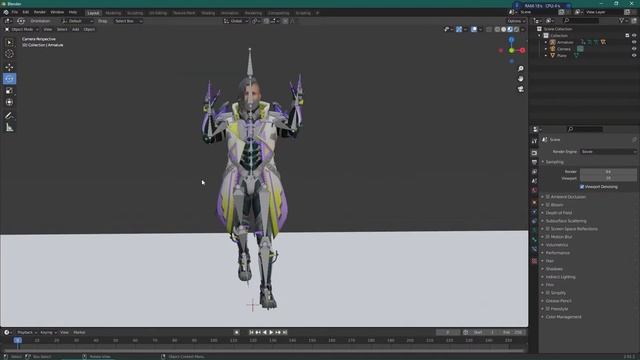Click the blue Z axis gizmo ball
640x360 pixels.
[x=511, y=40]
